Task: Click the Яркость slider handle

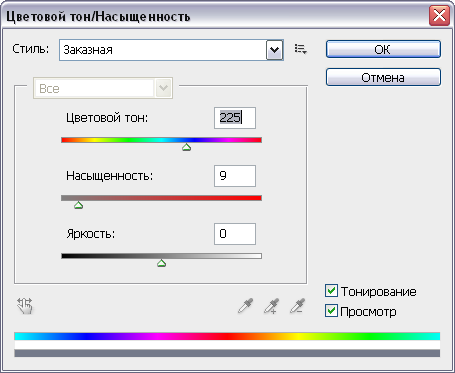Action: pos(162,263)
